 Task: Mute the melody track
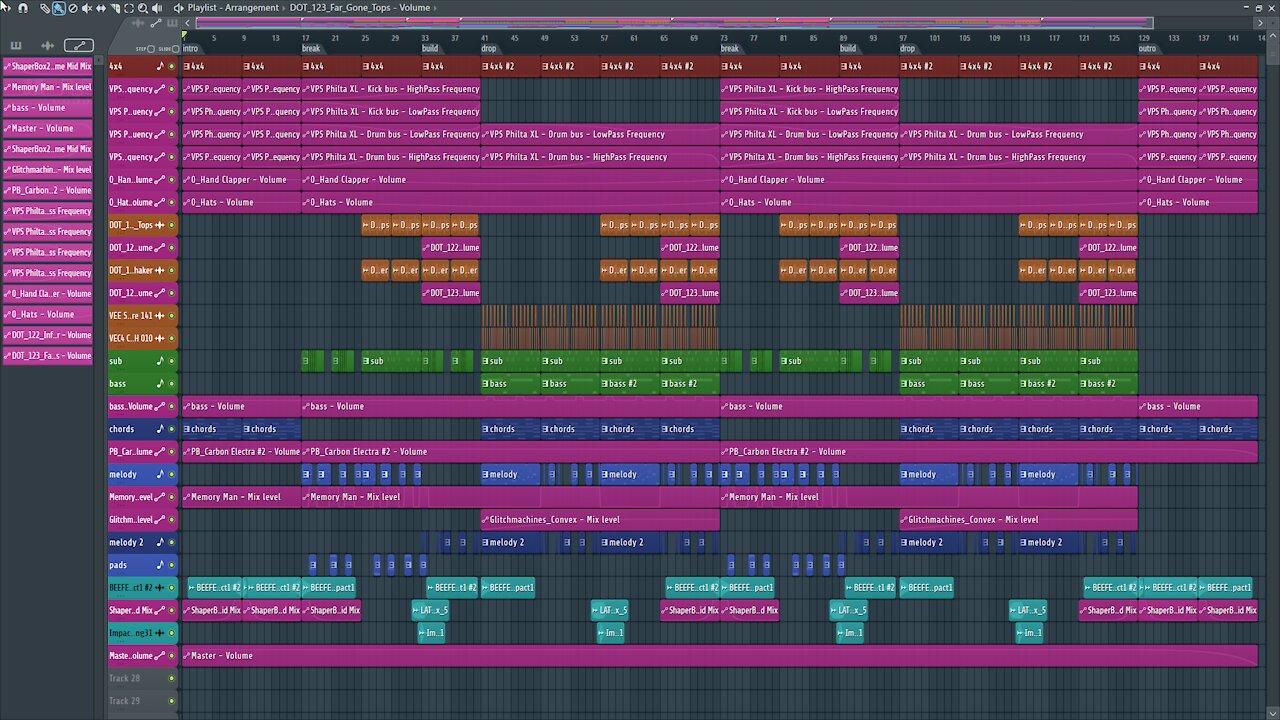click(172, 474)
